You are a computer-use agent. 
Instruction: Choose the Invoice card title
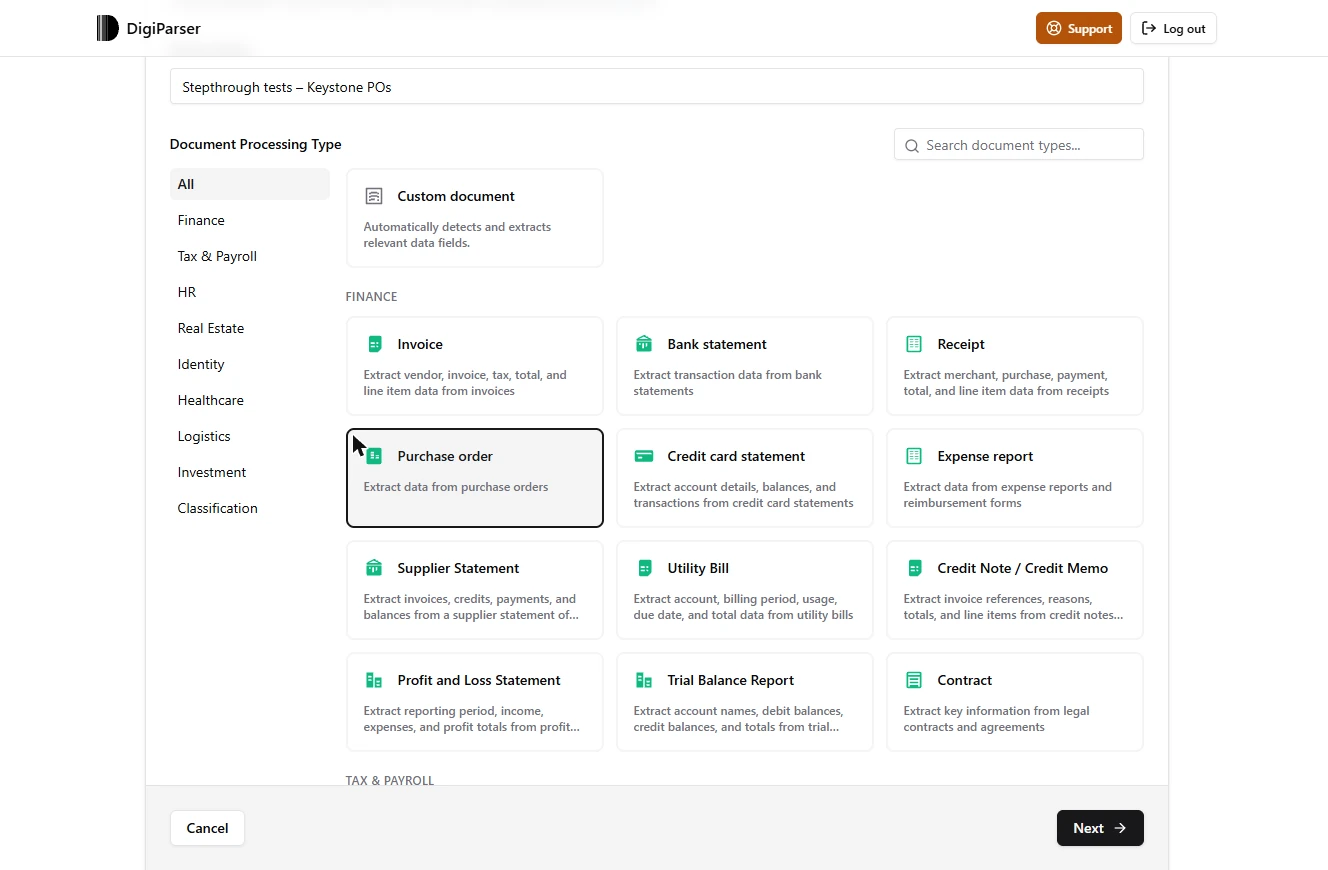(x=420, y=344)
